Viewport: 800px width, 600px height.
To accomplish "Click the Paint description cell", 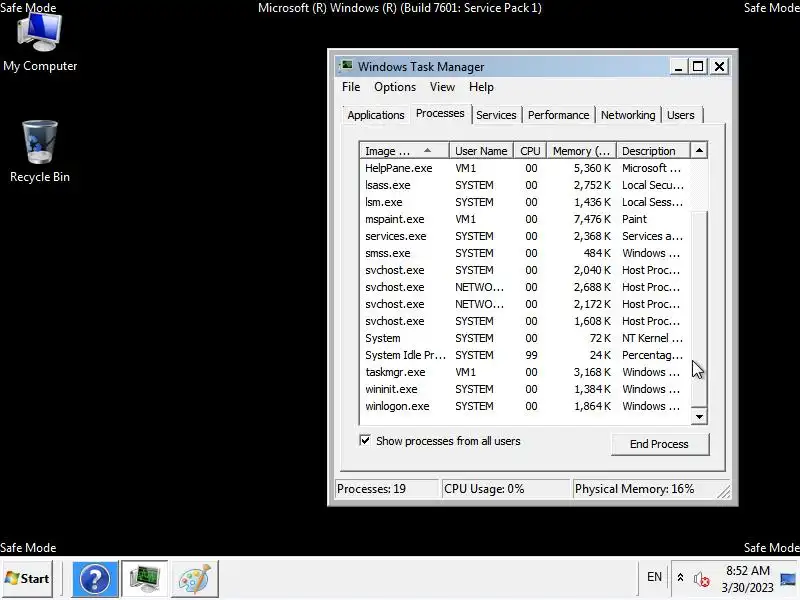I will pyautogui.click(x=634, y=219).
